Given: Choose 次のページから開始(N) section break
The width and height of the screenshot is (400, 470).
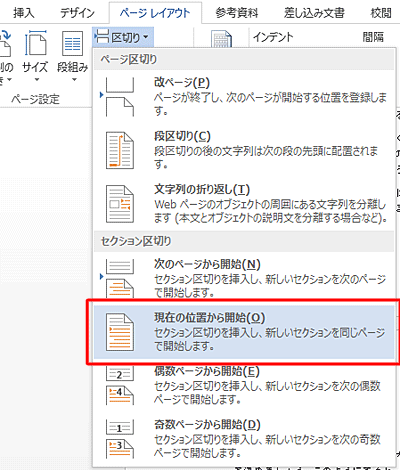Looking at the screenshot, I should tap(244, 278).
